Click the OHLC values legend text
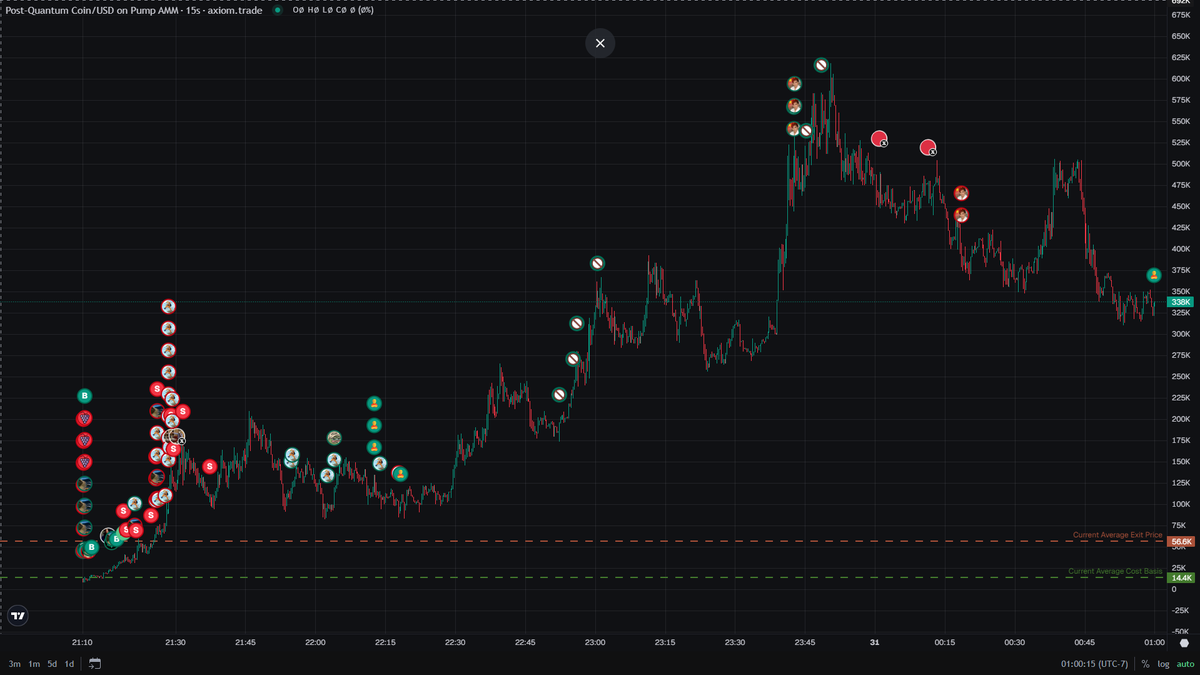Screen dimensions: 1200x675 331,10
